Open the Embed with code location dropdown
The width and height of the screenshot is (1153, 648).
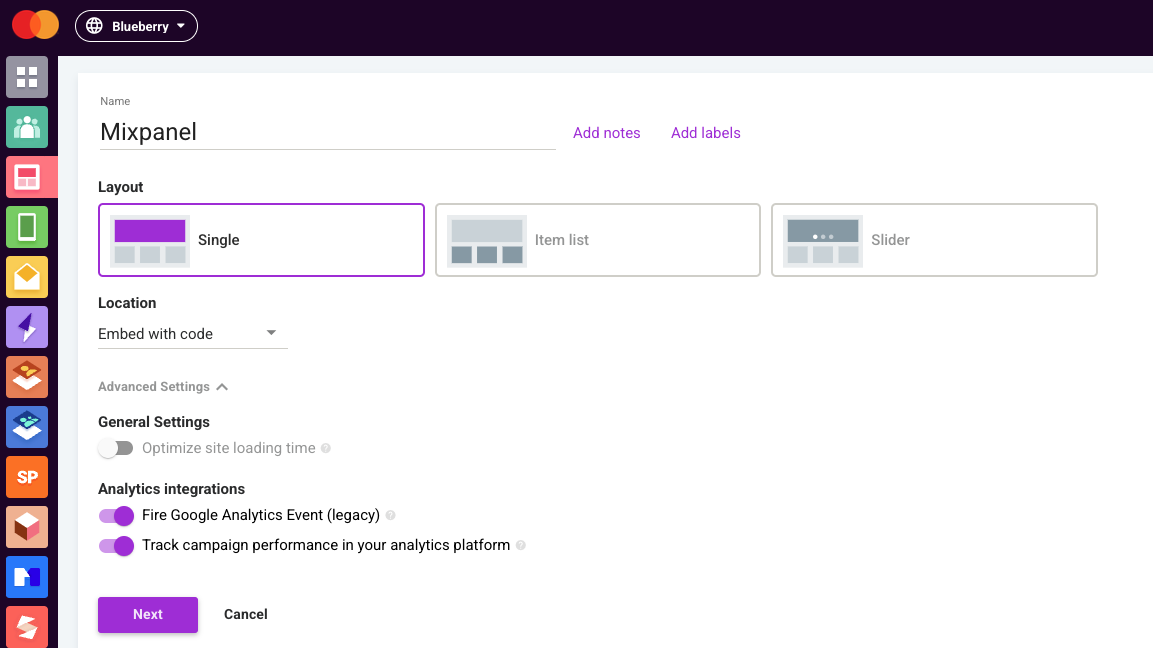click(x=193, y=334)
